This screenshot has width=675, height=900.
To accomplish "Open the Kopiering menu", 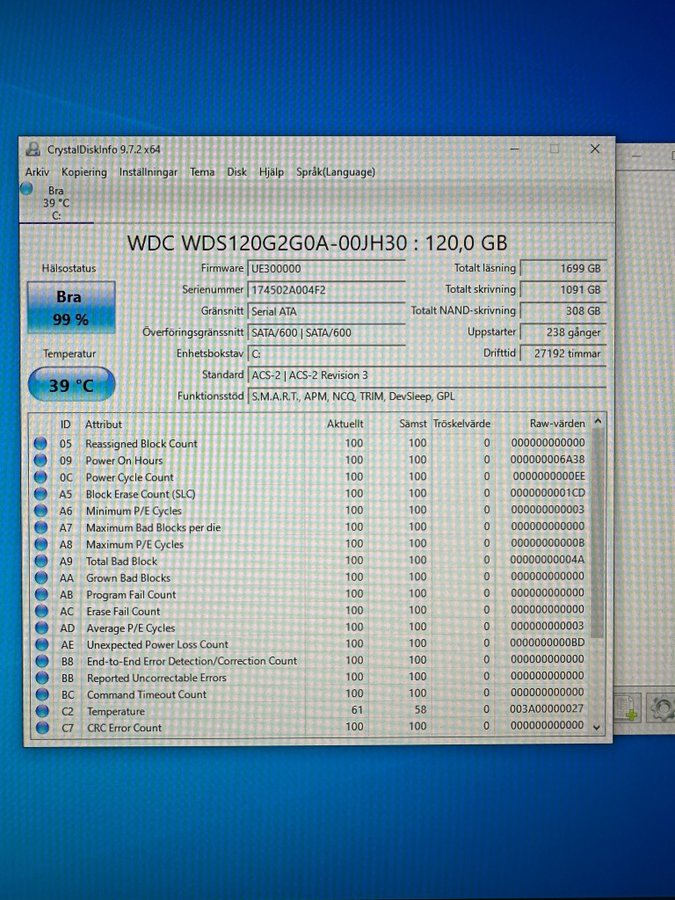I will [84, 172].
